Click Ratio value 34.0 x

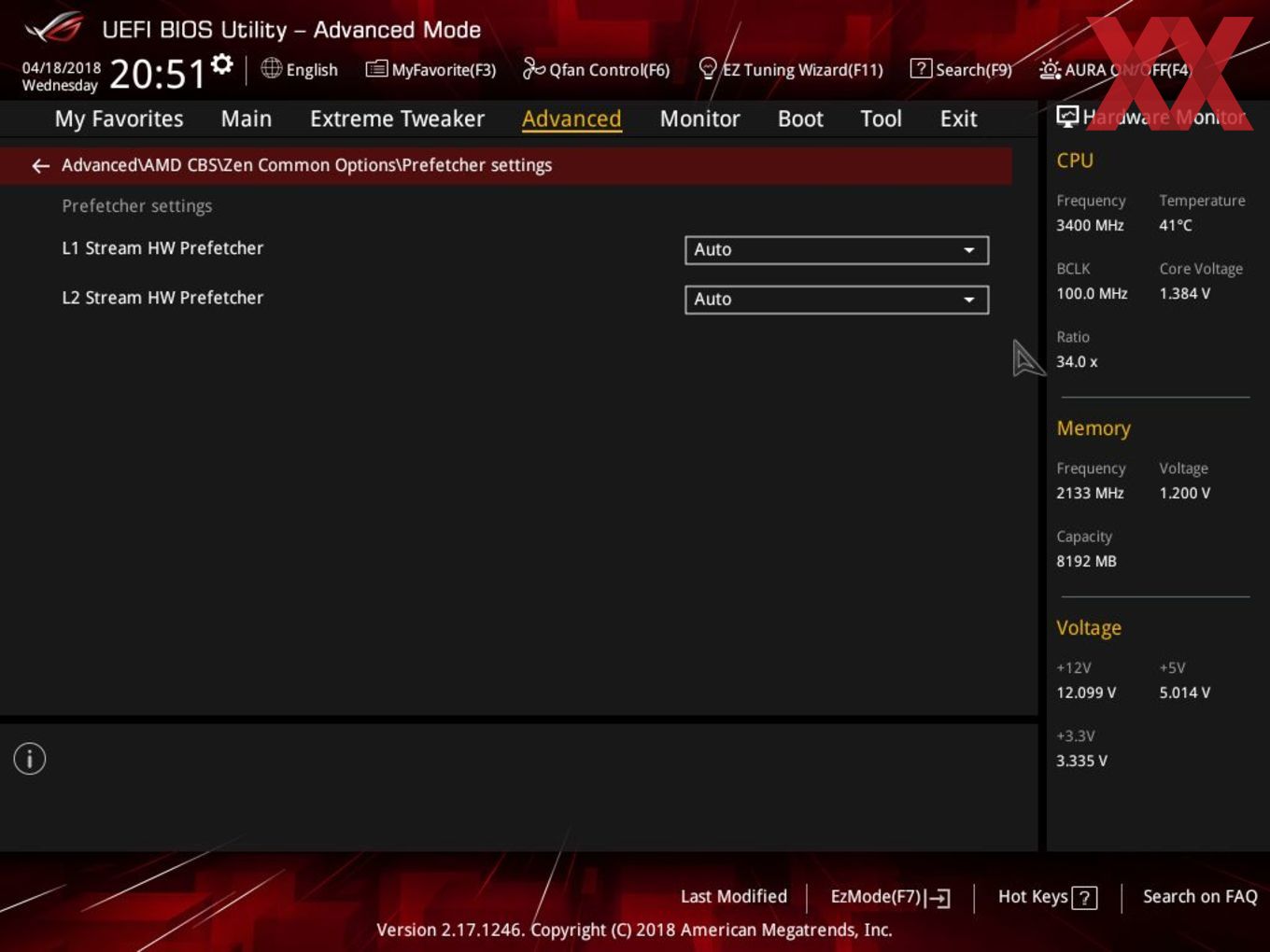click(1077, 361)
